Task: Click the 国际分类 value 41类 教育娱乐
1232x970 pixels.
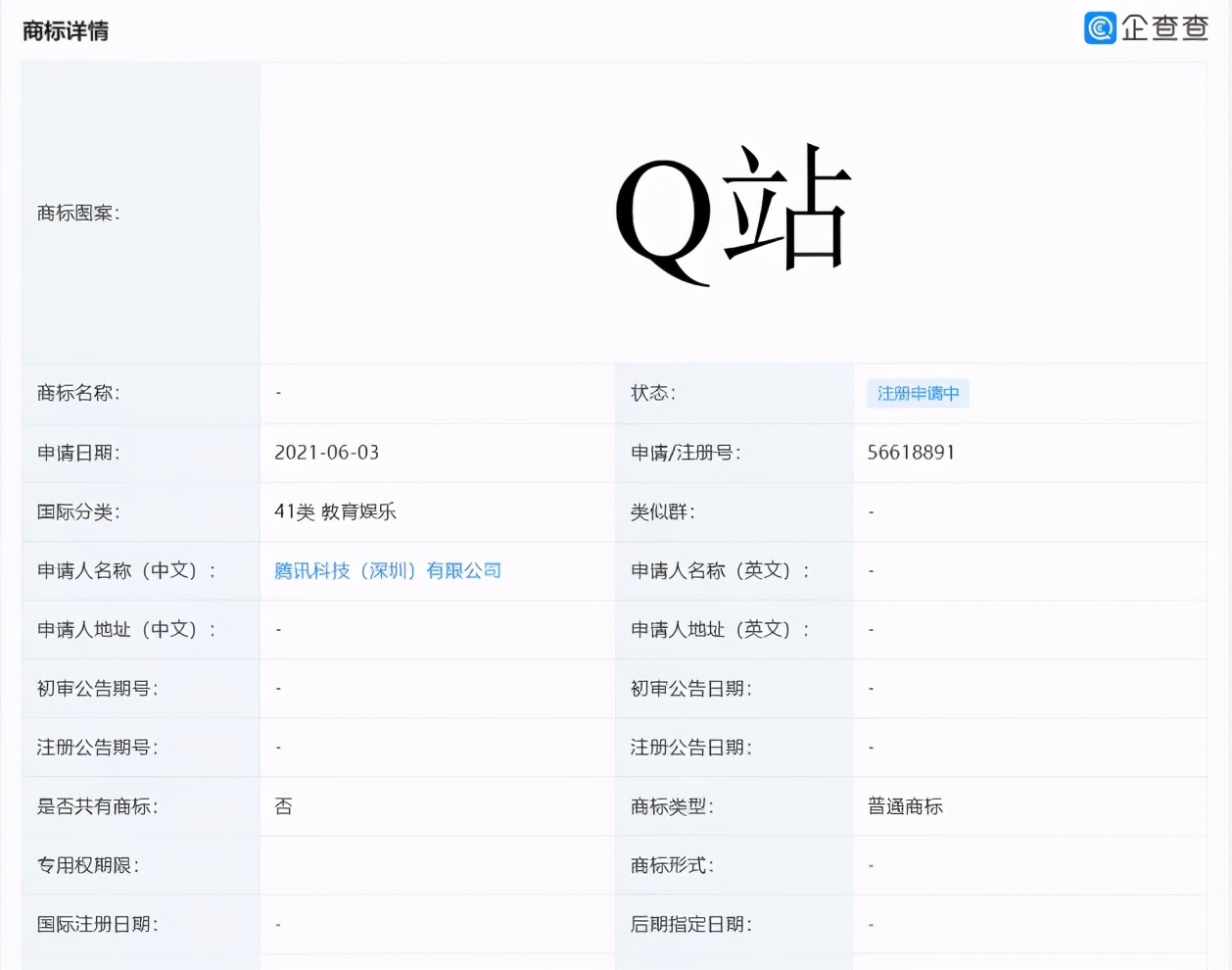Action: click(x=336, y=511)
